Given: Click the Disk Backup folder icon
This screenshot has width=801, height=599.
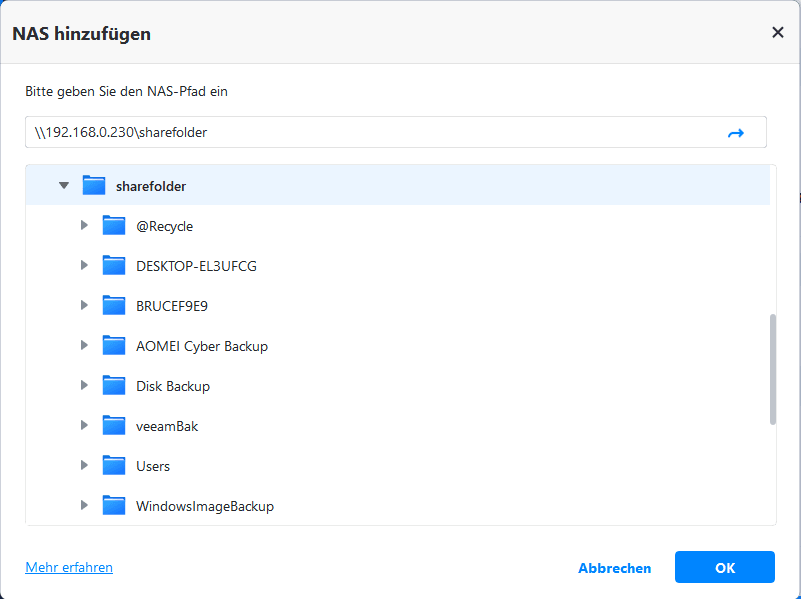Looking at the screenshot, I should (114, 386).
